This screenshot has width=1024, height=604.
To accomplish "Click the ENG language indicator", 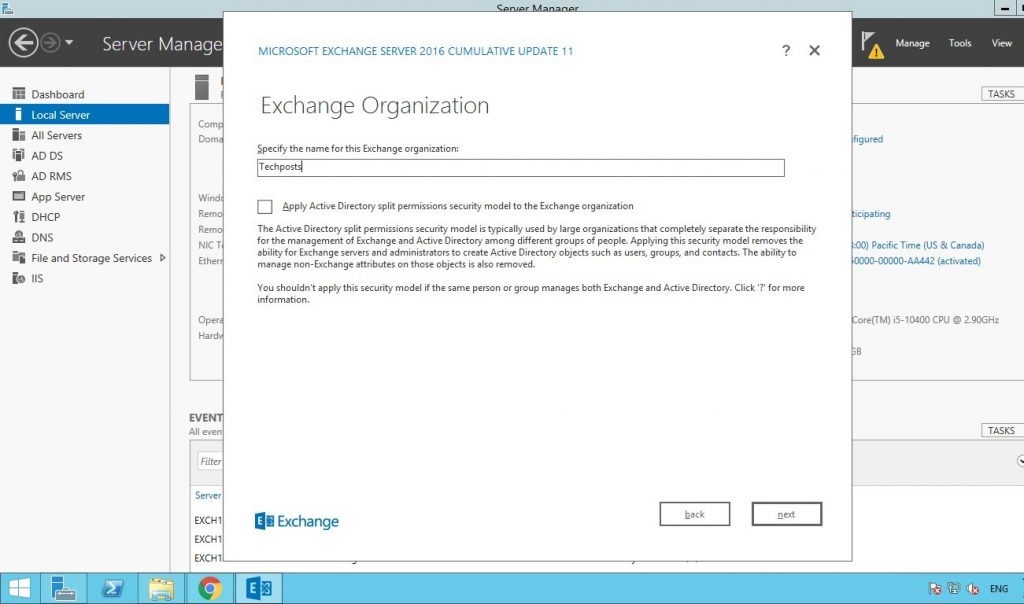I will [x=999, y=588].
